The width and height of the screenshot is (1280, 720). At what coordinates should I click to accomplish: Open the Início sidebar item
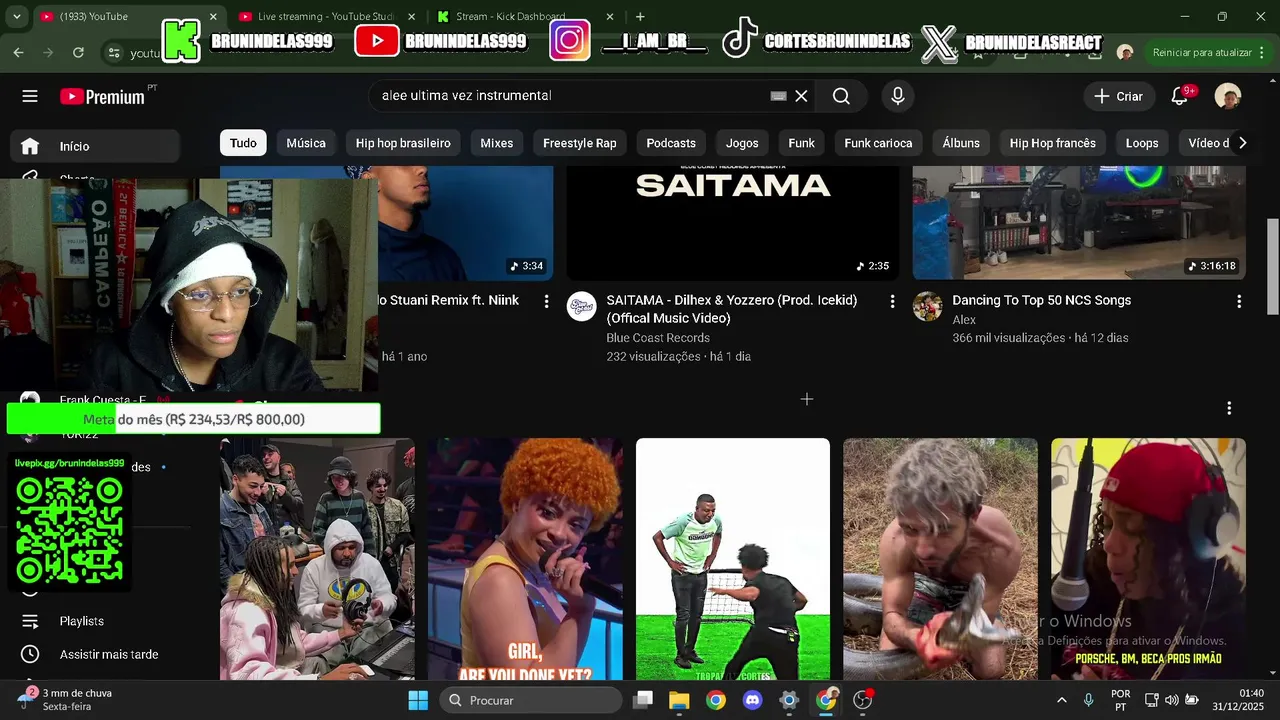[x=95, y=146]
